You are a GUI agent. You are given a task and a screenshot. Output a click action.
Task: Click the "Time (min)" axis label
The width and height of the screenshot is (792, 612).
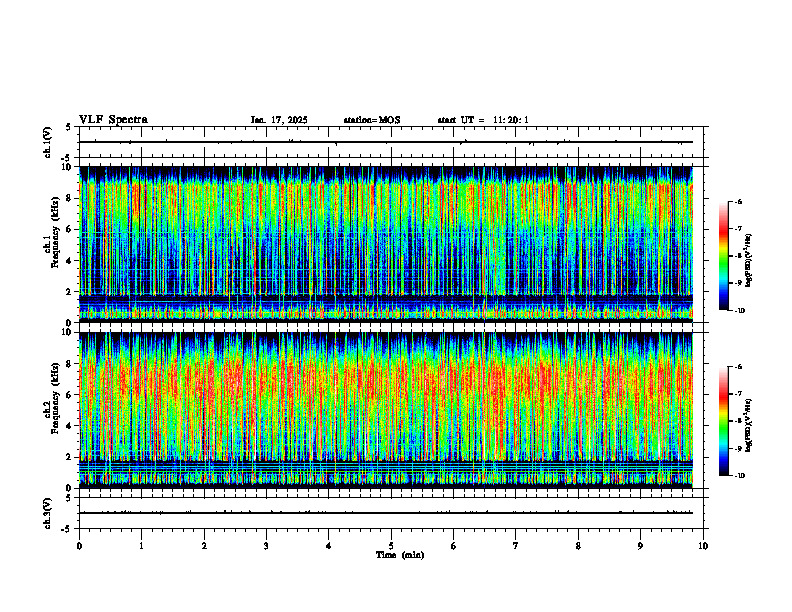(400, 555)
